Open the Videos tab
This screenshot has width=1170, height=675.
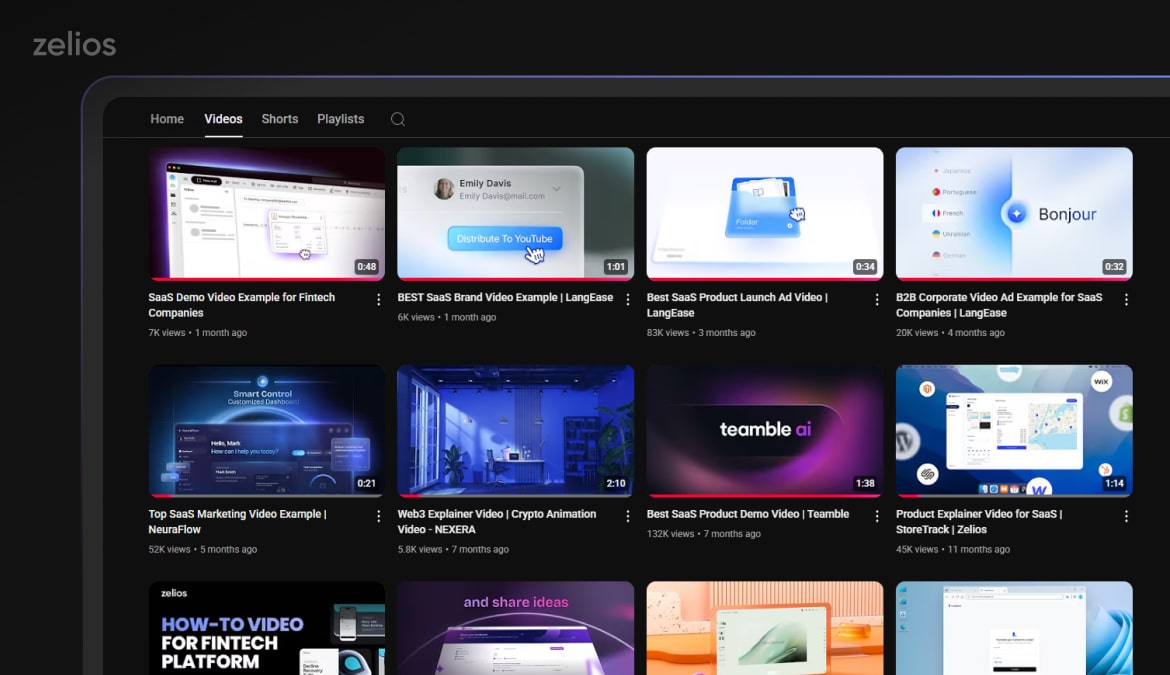(223, 119)
